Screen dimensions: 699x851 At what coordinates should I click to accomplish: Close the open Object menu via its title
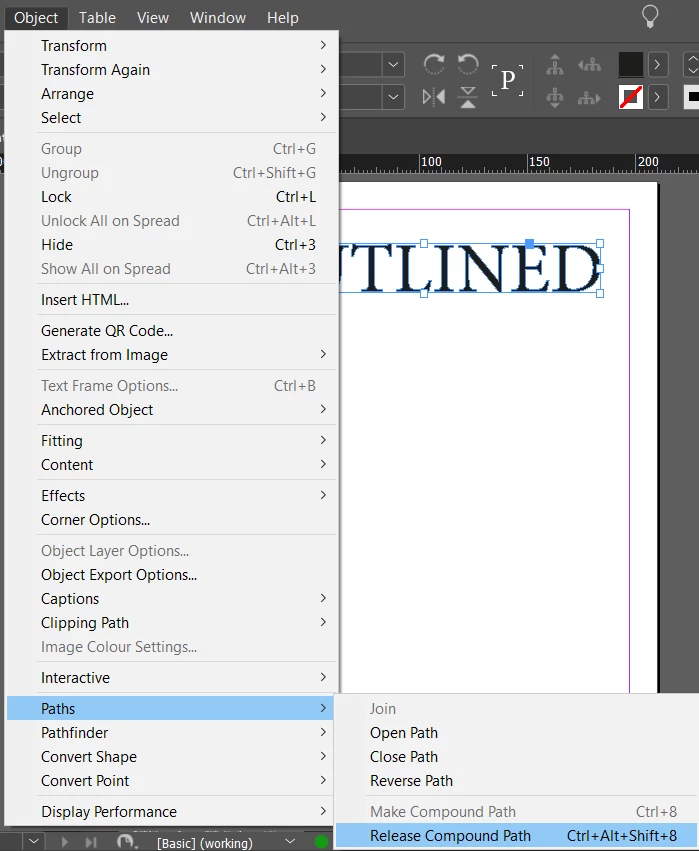[36, 17]
